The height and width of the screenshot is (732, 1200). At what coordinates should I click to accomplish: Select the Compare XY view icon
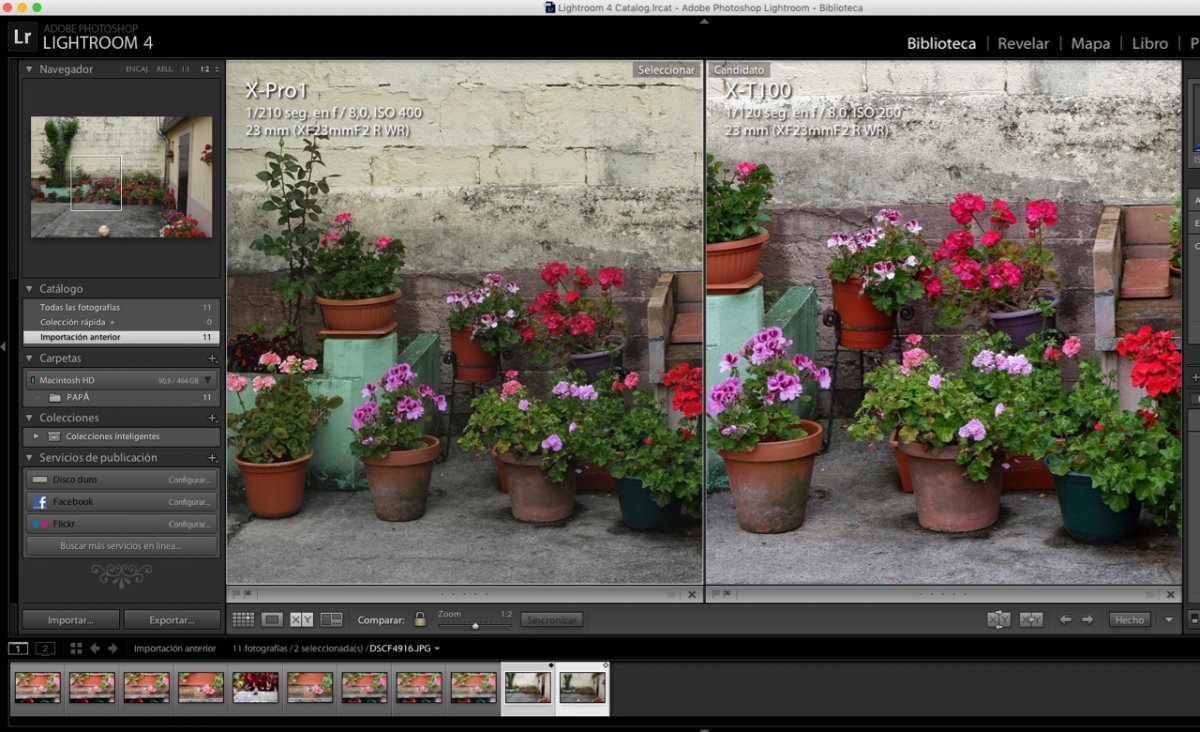pos(301,620)
